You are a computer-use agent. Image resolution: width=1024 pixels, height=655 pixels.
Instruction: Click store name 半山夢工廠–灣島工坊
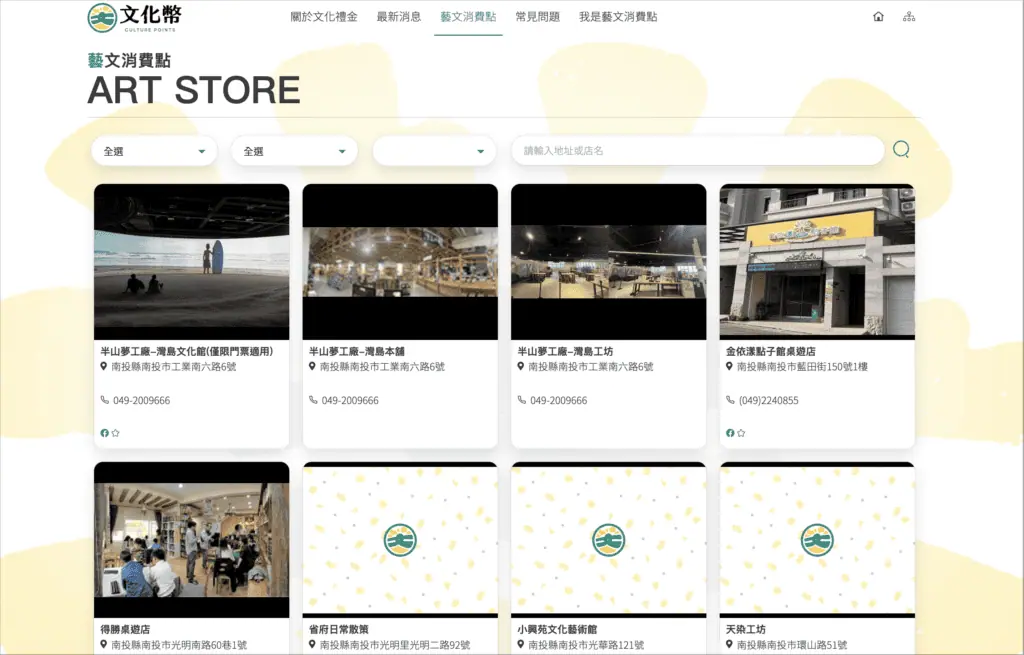565,351
